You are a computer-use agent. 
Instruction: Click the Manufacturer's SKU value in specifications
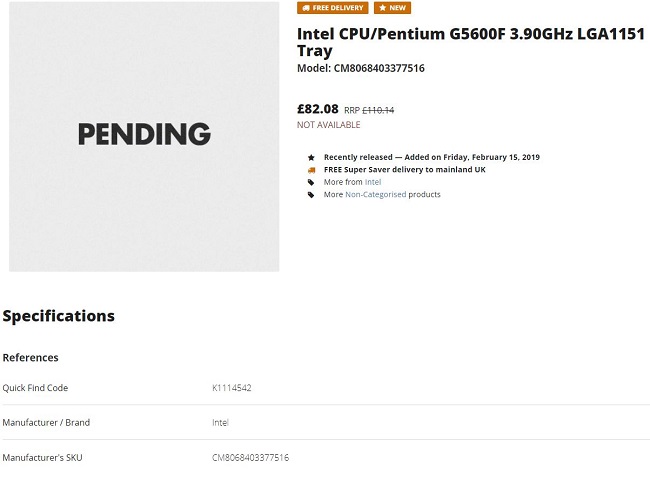point(250,457)
